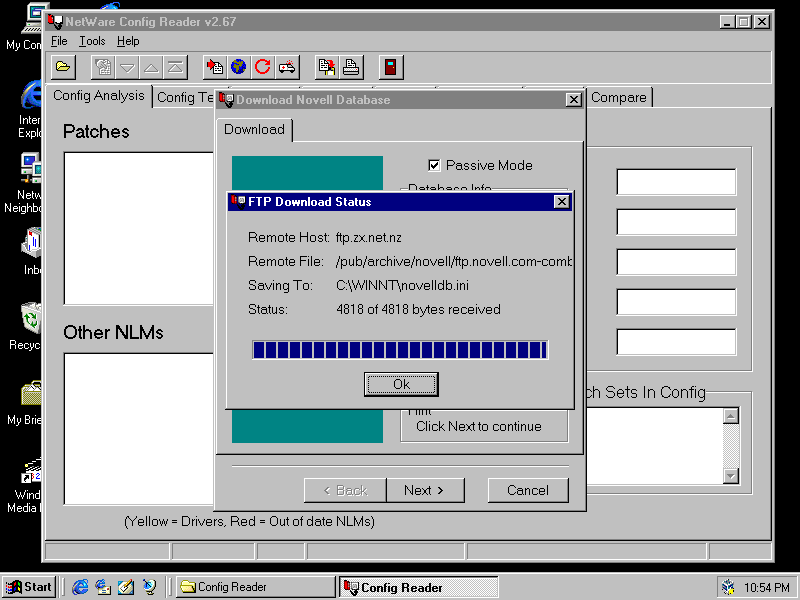Click the ambulance toolbar icon

point(287,67)
